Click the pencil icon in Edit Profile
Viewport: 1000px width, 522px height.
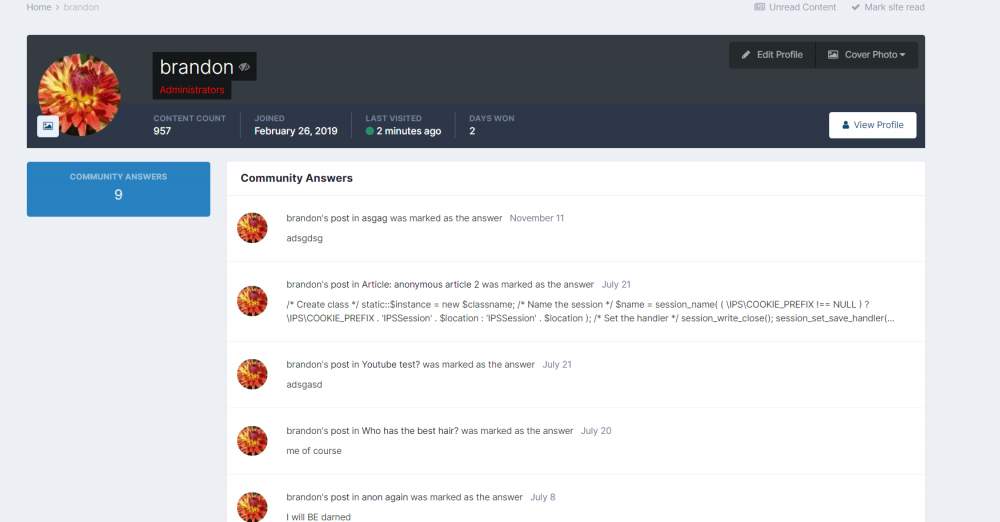point(746,55)
